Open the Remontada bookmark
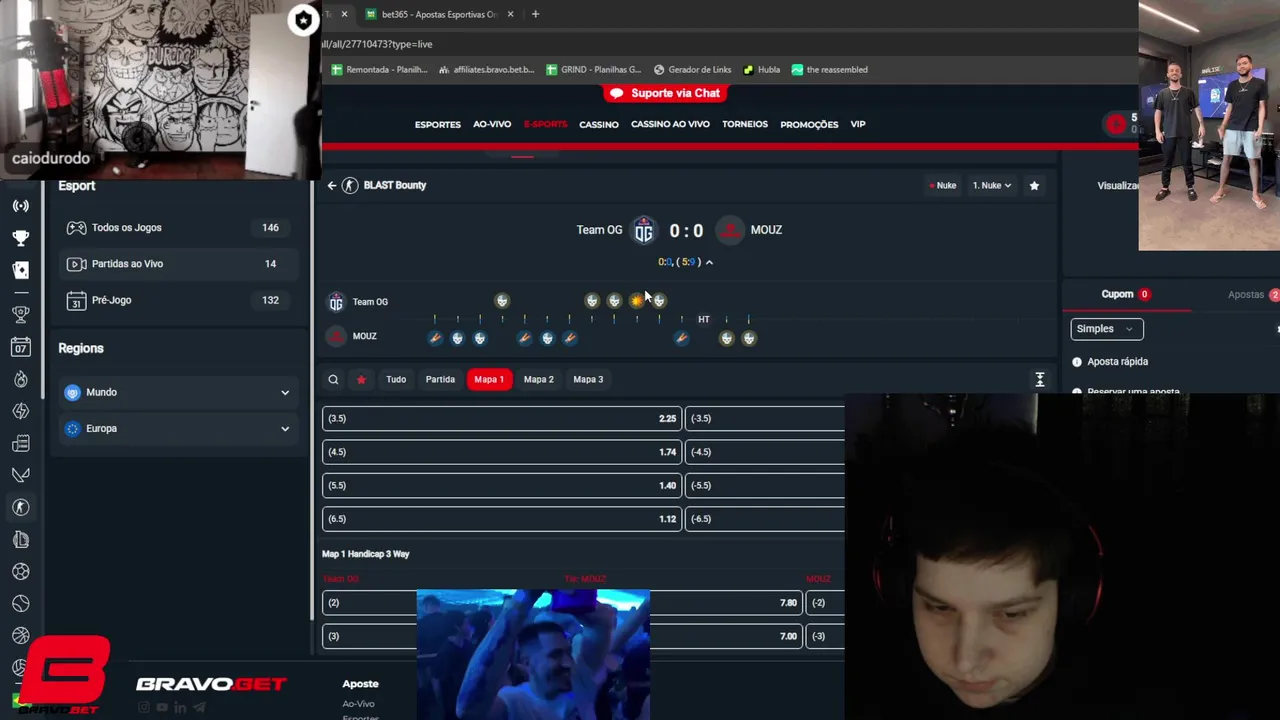Viewport: 1280px width, 720px height. point(379,70)
